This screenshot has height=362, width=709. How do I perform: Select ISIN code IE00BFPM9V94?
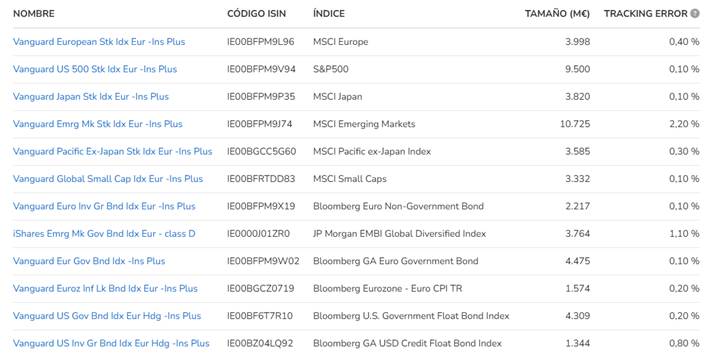coord(261,69)
